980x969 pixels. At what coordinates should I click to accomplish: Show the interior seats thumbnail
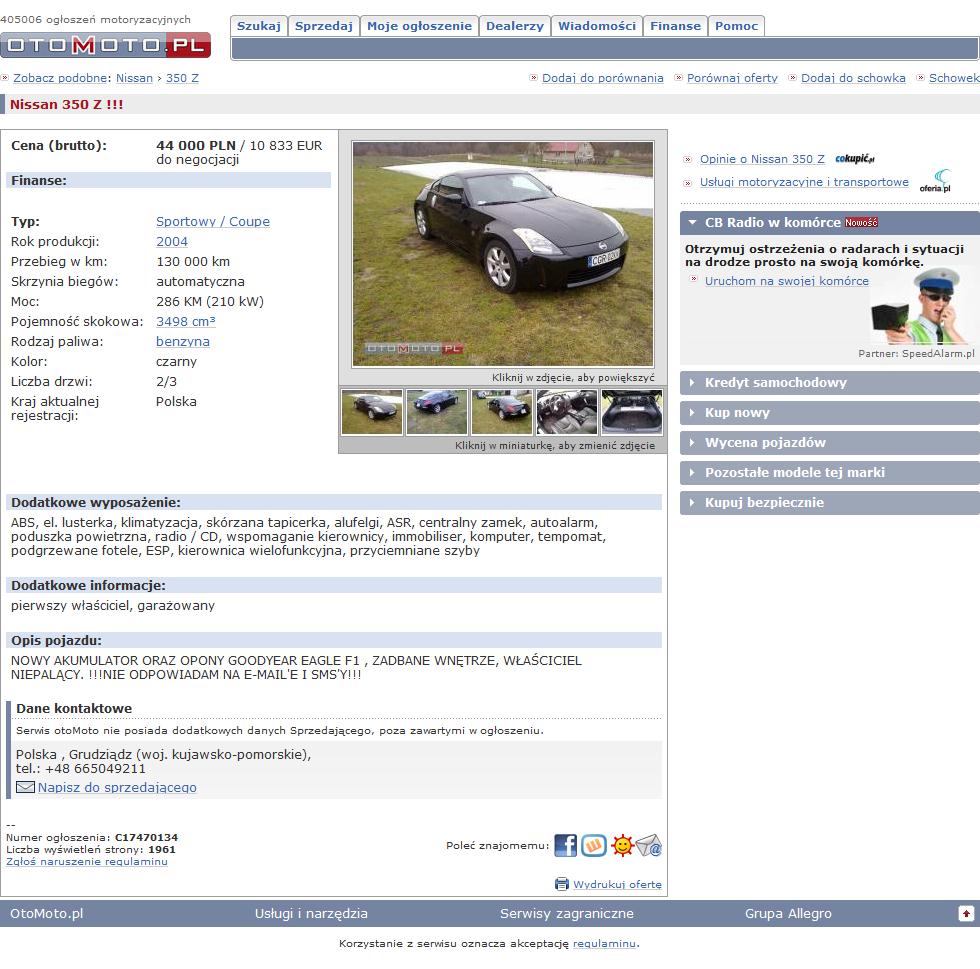click(x=567, y=412)
